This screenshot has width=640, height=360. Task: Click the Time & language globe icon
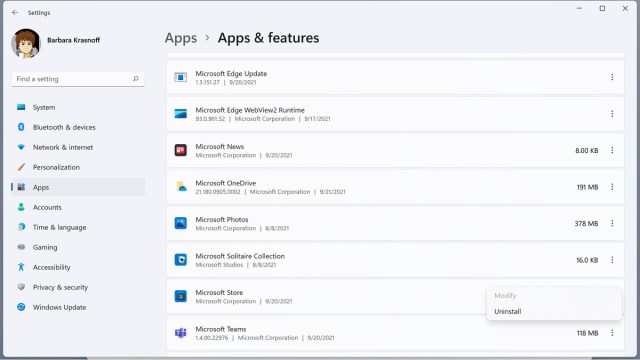(x=21, y=227)
